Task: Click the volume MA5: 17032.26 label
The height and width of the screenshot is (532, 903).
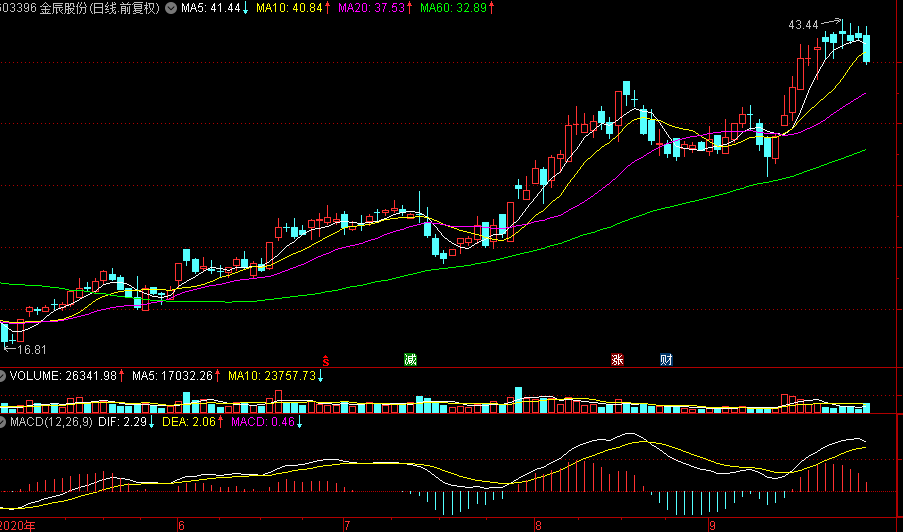Action: coord(172,376)
